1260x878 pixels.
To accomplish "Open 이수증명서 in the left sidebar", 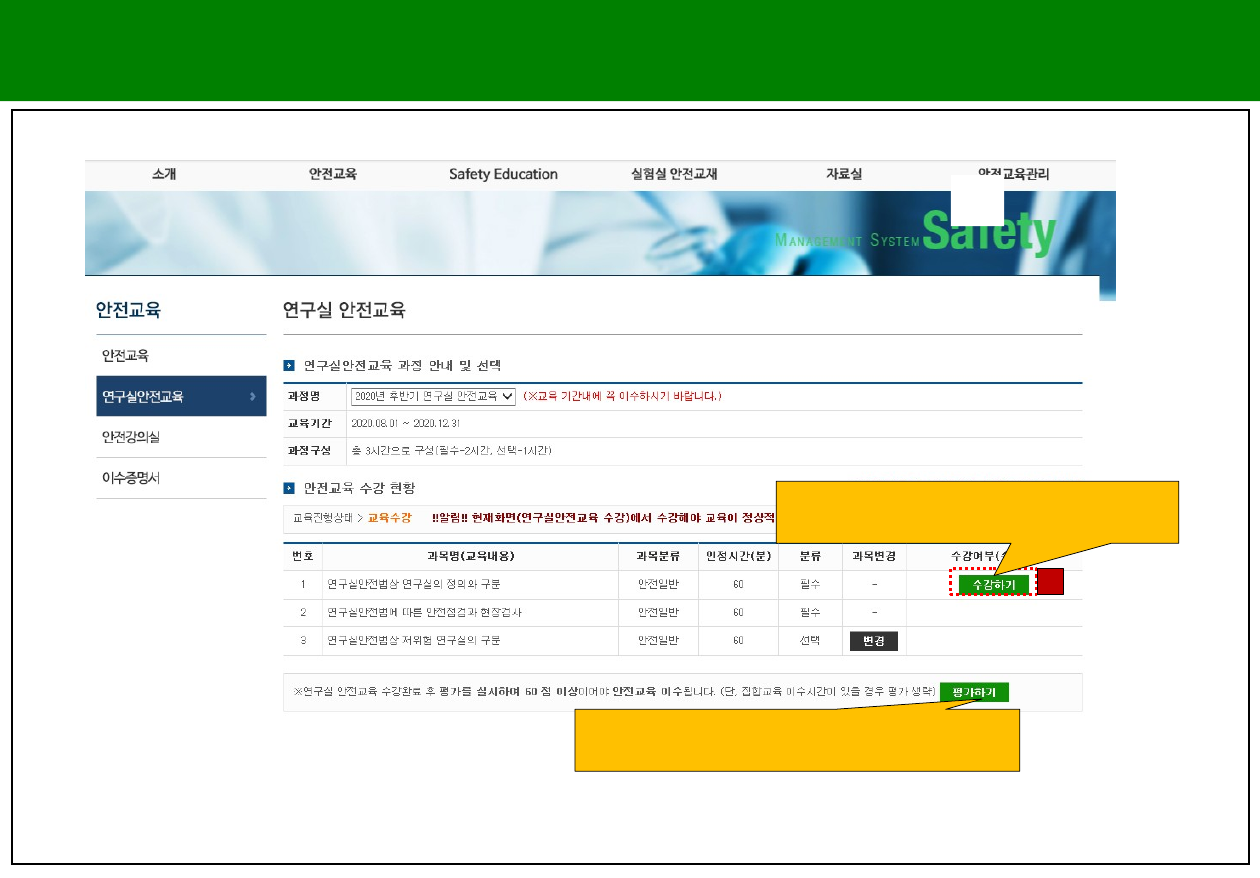I will coord(130,478).
